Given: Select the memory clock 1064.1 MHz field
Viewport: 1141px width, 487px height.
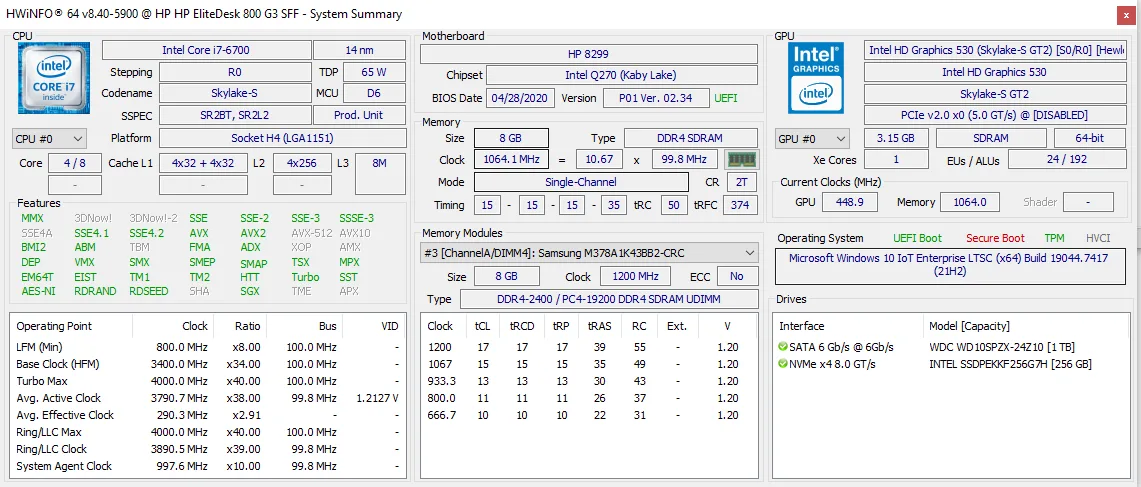Looking at the screenshot, I should pos(512,159).
